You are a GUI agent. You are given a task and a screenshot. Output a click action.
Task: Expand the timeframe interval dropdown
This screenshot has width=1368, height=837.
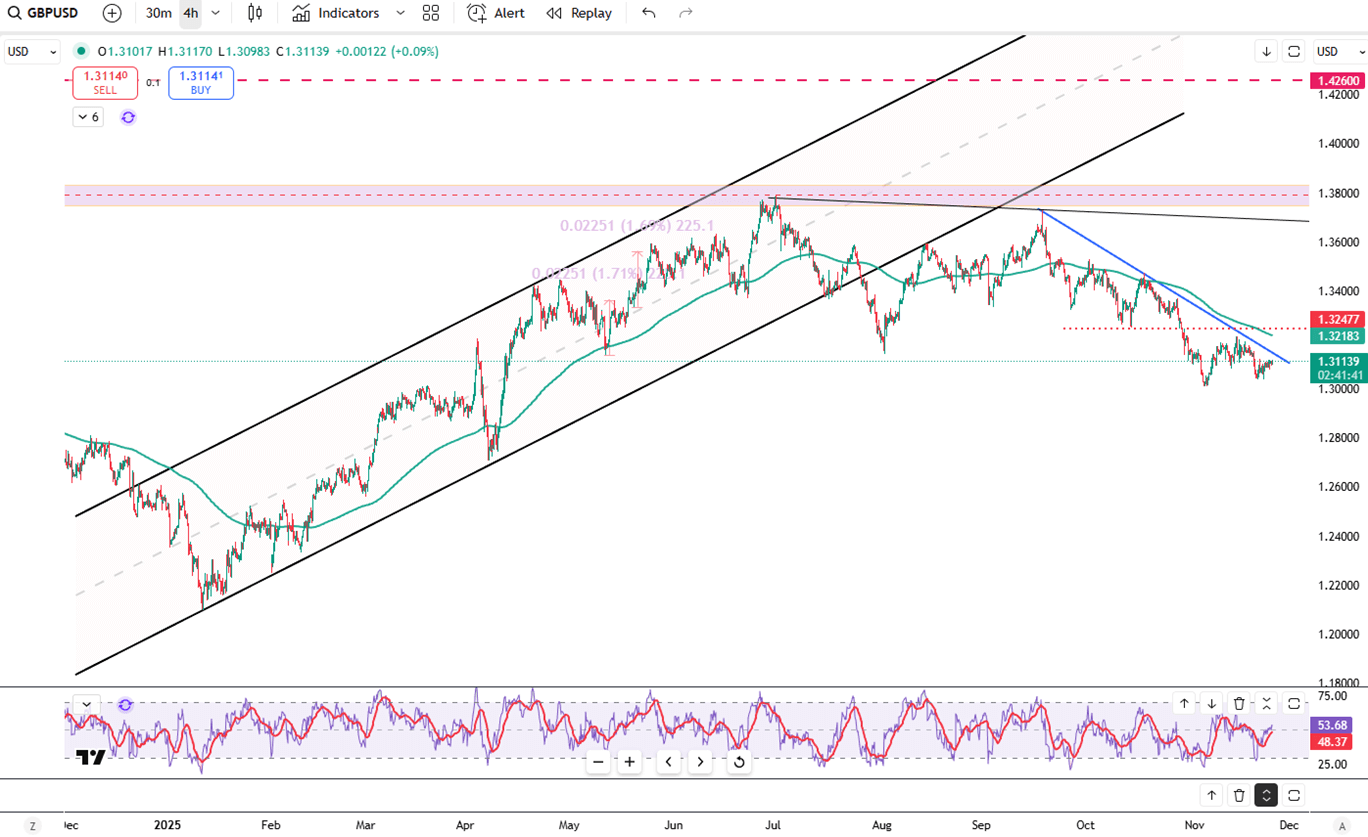(x=216, y=13)
